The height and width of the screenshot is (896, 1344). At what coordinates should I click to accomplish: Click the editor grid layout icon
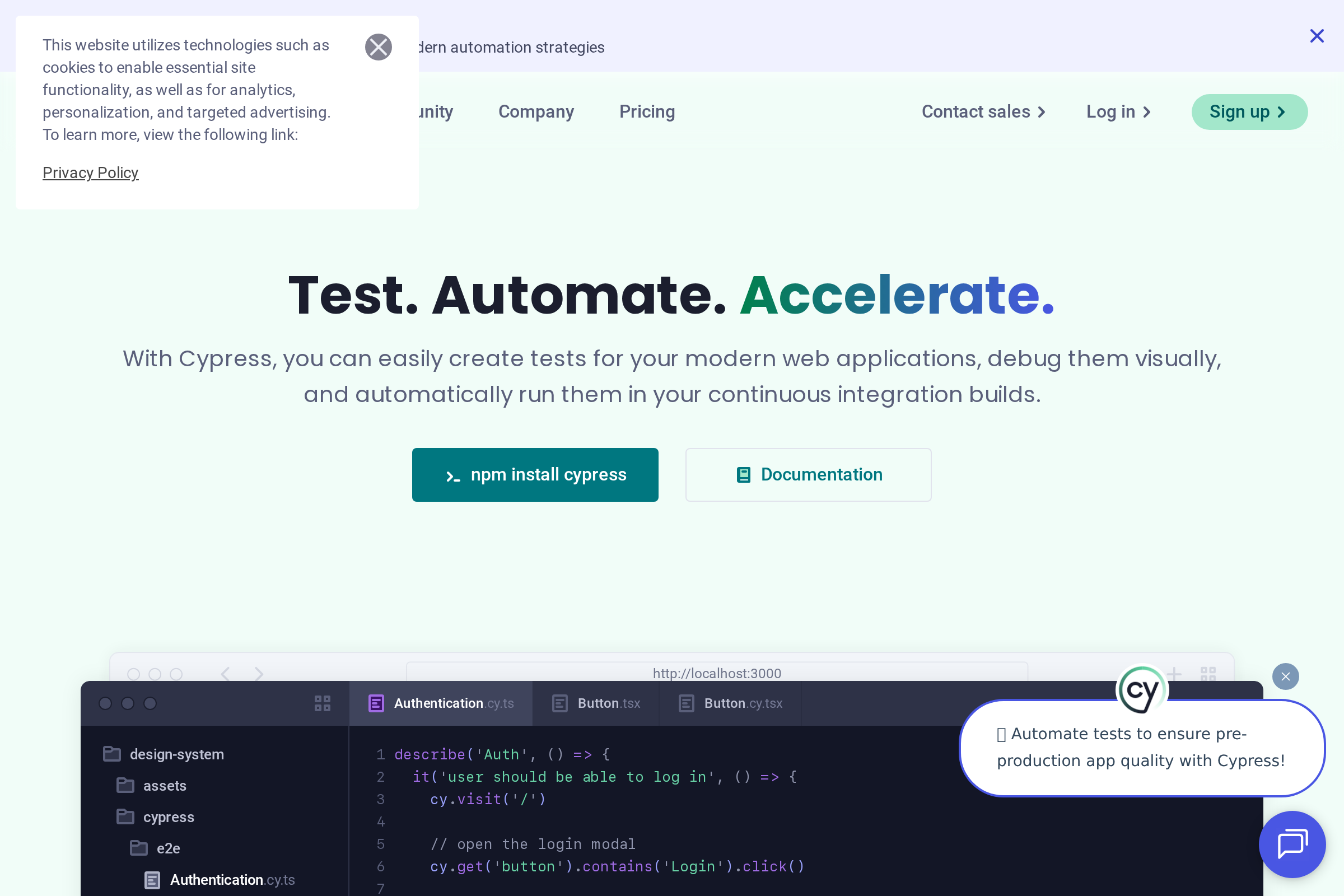pos(323,703)
